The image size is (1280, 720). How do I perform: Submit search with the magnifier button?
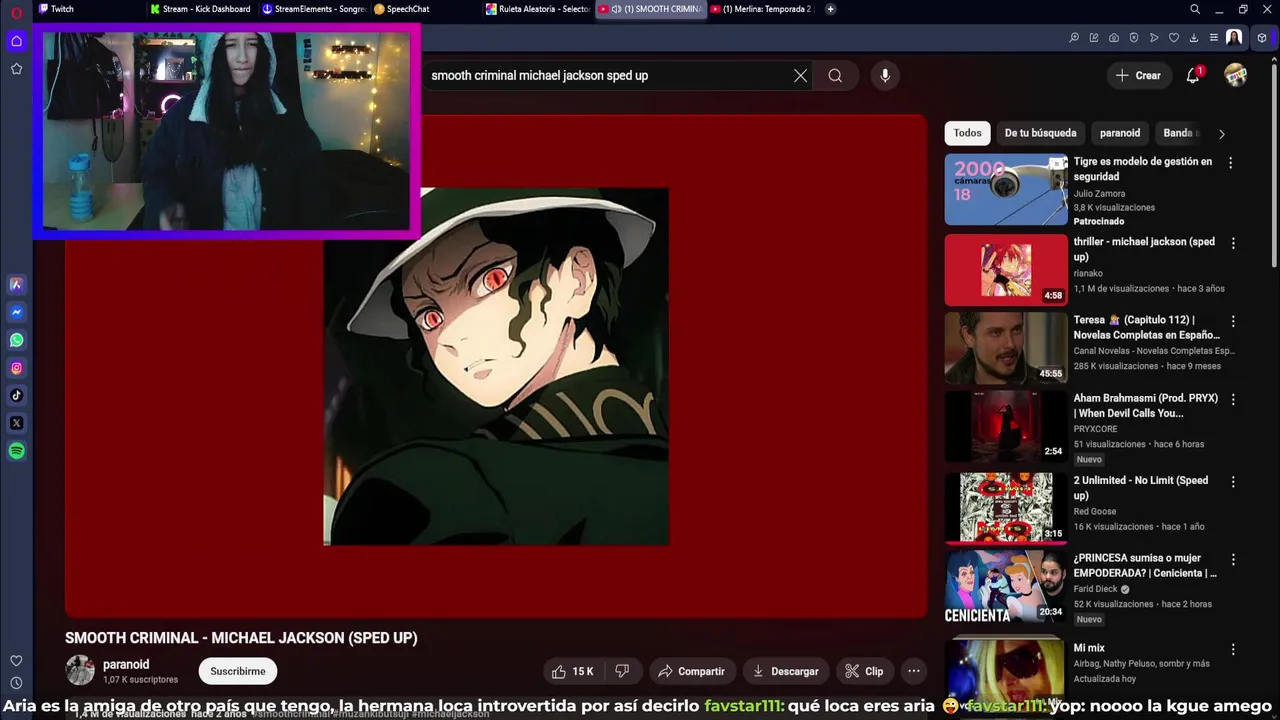pyautogui.click(x=835, y=75)
